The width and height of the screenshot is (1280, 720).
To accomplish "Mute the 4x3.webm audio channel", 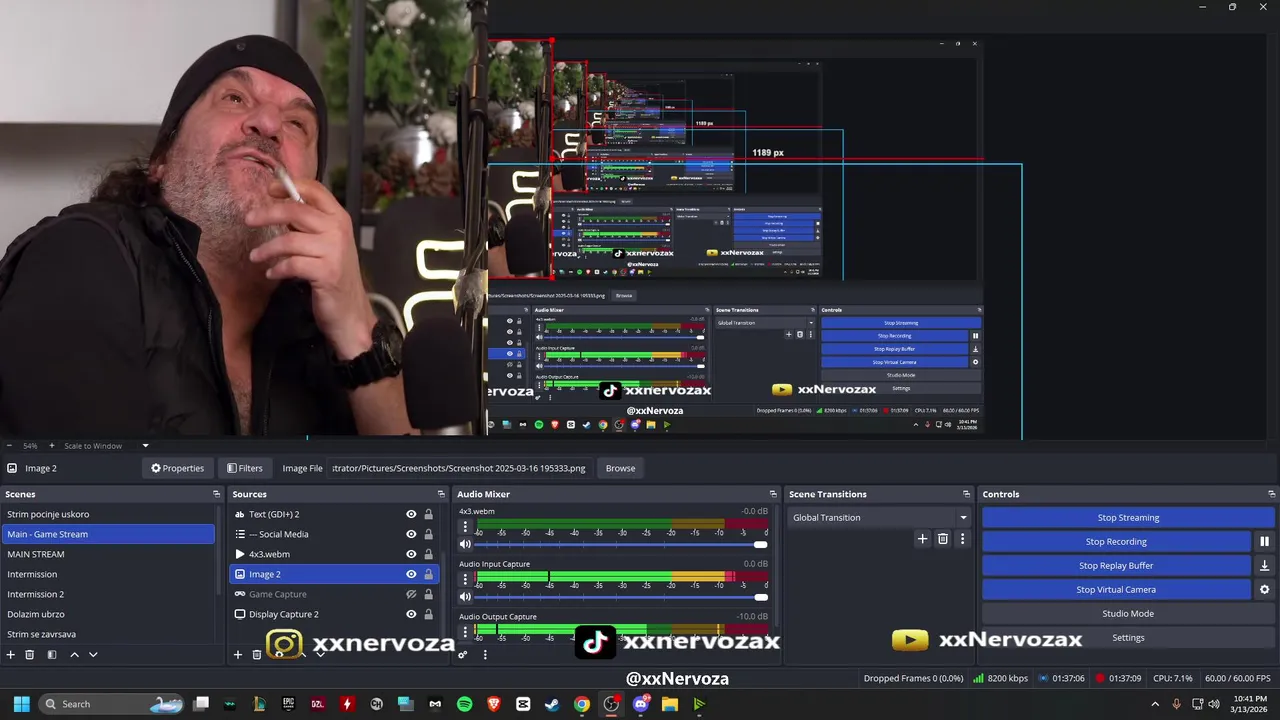I will pos(465,544).
